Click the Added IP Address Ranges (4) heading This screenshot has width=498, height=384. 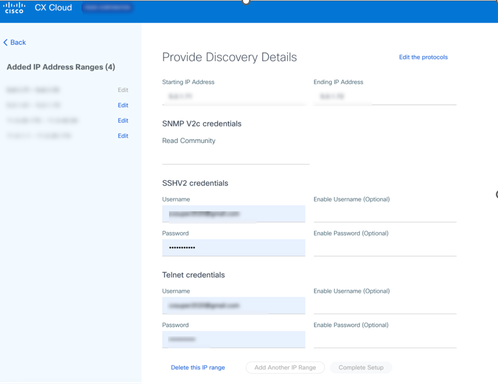tap(61, 67)
